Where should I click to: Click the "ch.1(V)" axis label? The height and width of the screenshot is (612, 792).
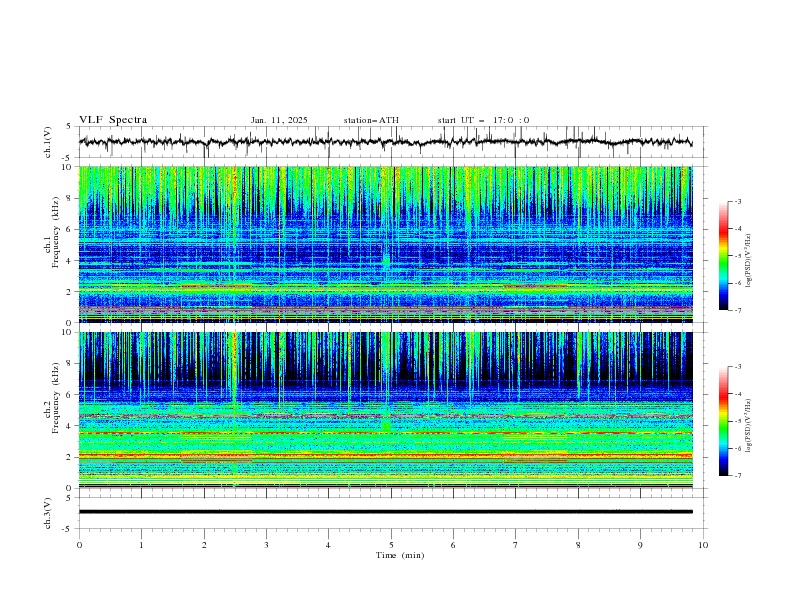click(48, 142)
